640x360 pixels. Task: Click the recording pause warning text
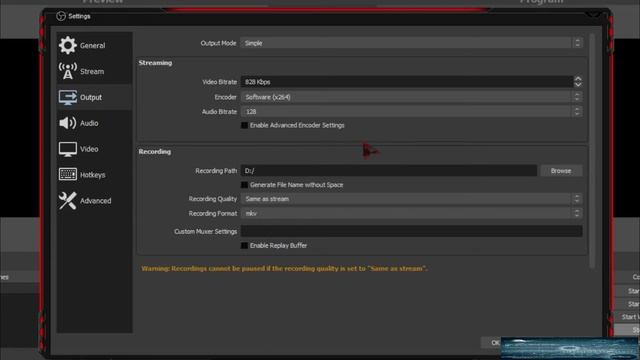click(x=284, y=268)
